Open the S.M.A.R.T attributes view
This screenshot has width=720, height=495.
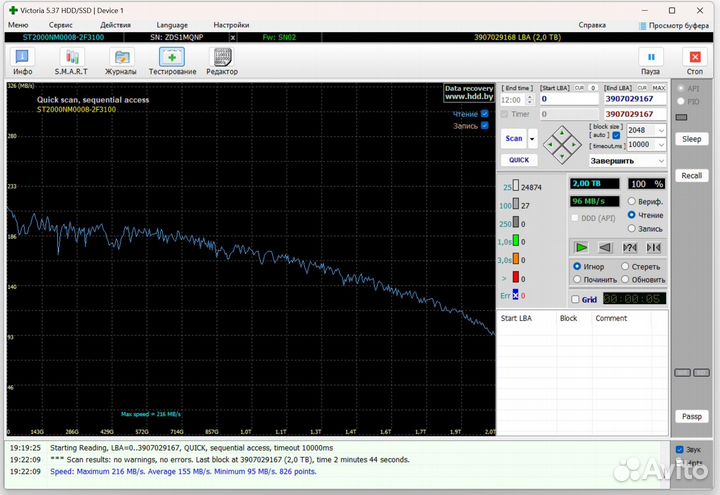(71, 59)
